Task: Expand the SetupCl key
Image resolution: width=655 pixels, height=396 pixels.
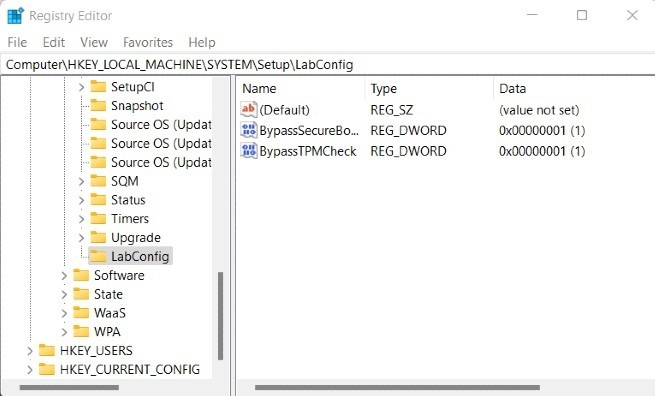Action: coord(81,87)
